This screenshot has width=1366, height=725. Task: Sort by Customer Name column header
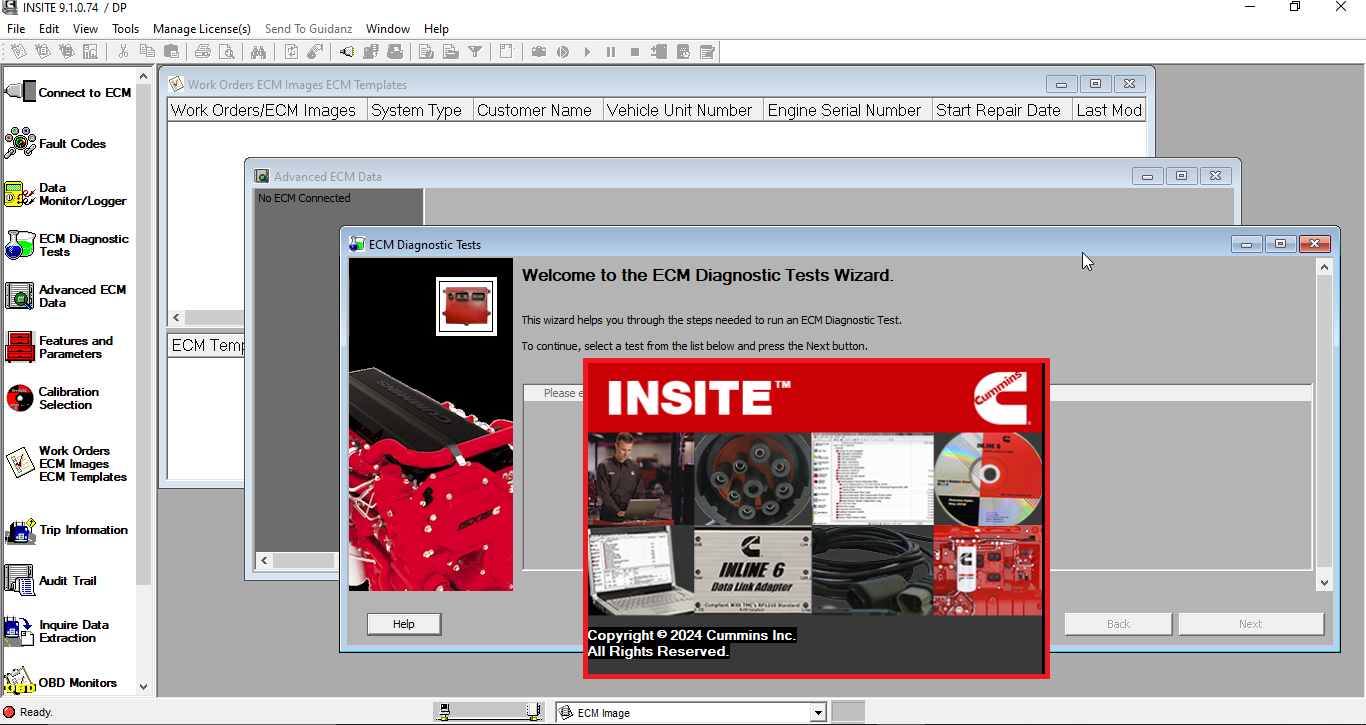pyautogui.click(x=534, y=110)
